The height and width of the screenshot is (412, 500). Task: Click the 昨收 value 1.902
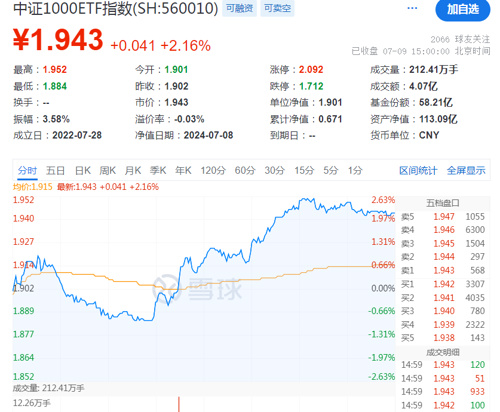pyautogui.click(x=176, y=86)
